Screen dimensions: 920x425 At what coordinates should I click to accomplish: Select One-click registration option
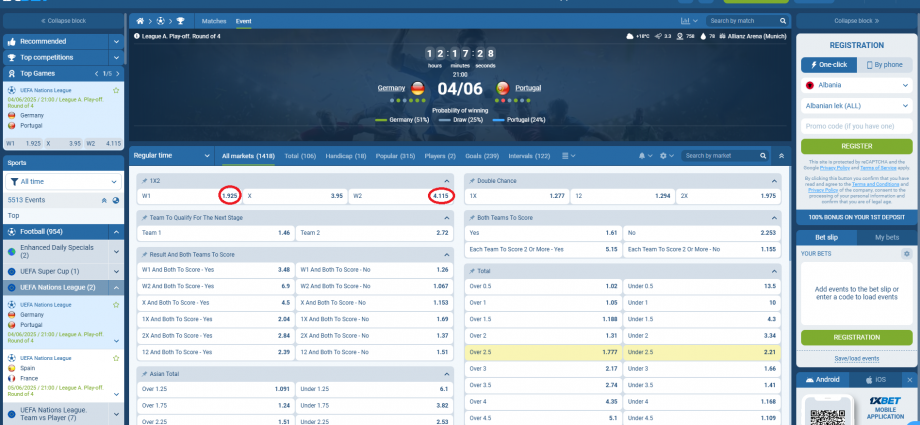pos(828,65)
